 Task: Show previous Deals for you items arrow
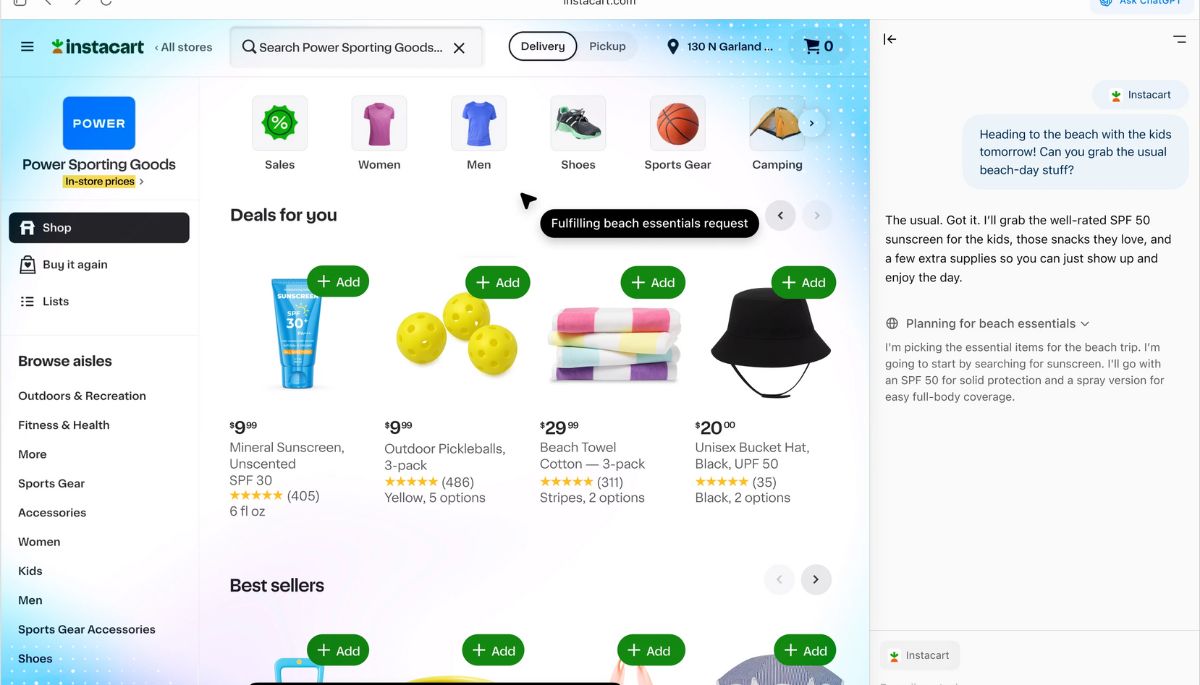point(780,215)
